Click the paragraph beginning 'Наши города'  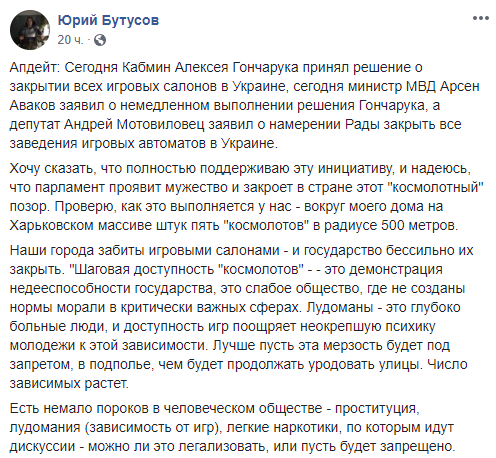(x=242, y=317)
